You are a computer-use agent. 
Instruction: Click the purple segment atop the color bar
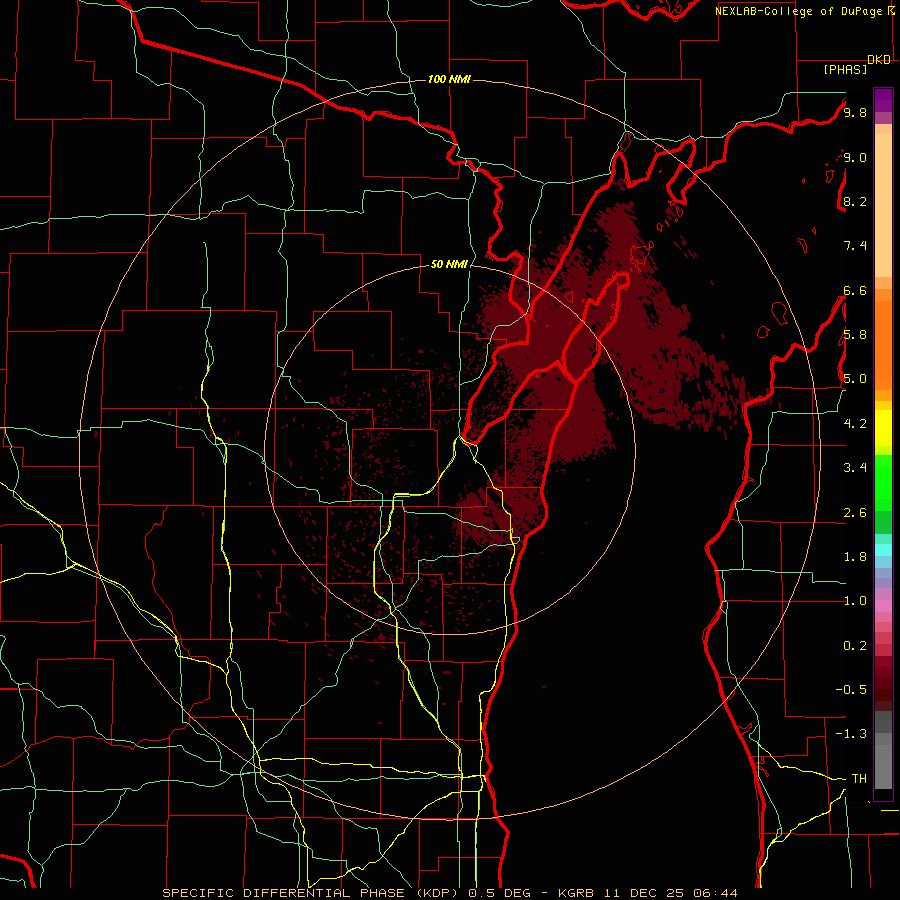(883, 100)
